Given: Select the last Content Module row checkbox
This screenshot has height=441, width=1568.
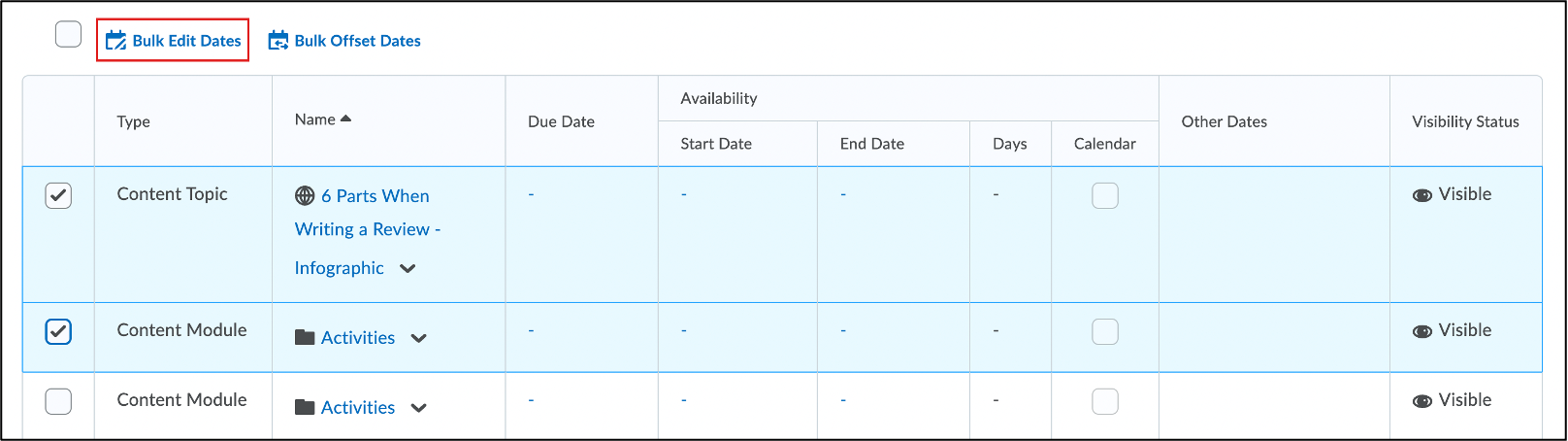Looking at the screenshot, I should click(x=58, y=401).
